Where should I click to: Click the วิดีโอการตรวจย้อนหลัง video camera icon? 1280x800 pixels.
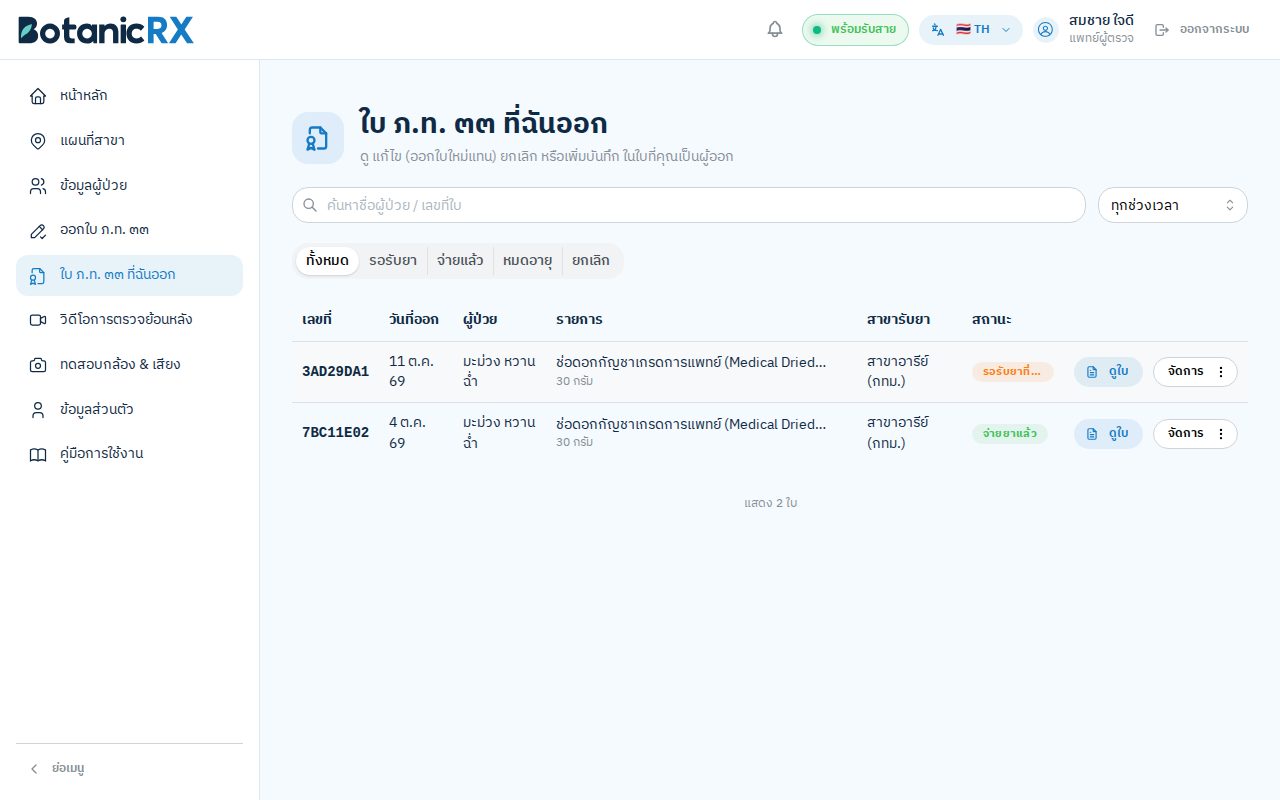[x=38, y=320]
